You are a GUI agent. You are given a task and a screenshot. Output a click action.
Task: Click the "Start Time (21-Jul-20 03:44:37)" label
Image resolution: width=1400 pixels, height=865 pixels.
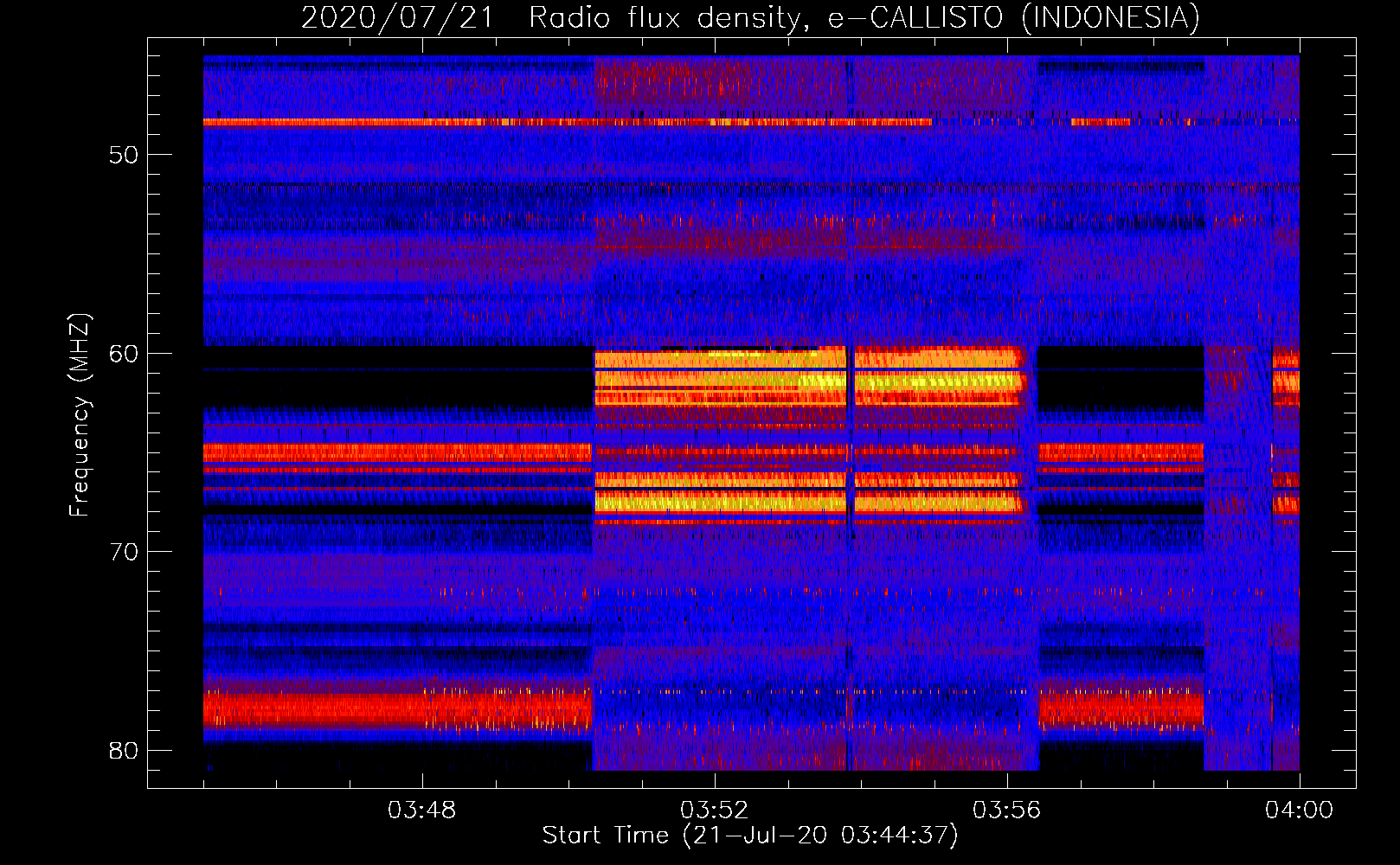pos(750,836)
